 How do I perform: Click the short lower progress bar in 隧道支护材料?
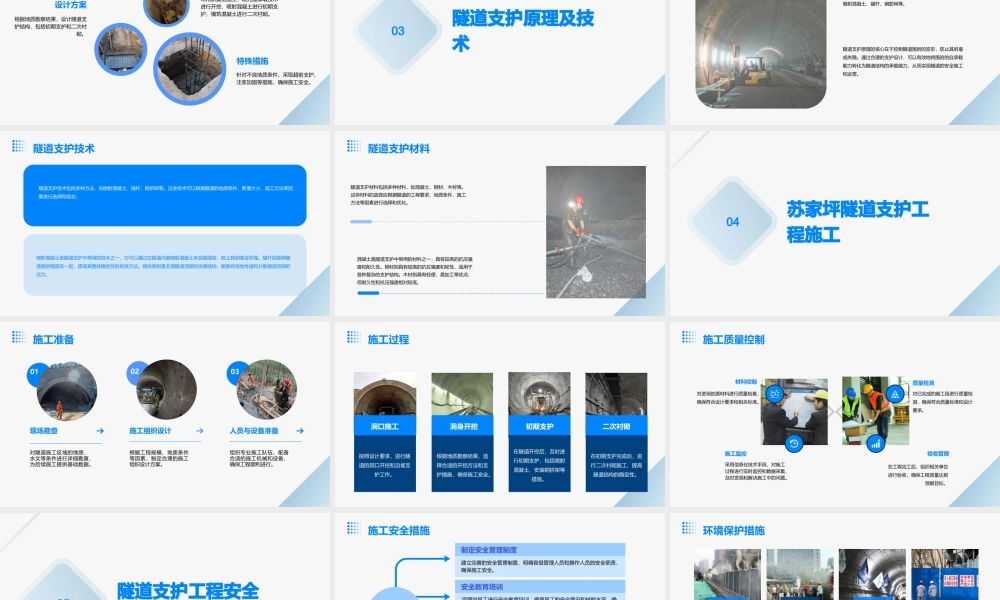pyautogui.click(x=368, y=293)
